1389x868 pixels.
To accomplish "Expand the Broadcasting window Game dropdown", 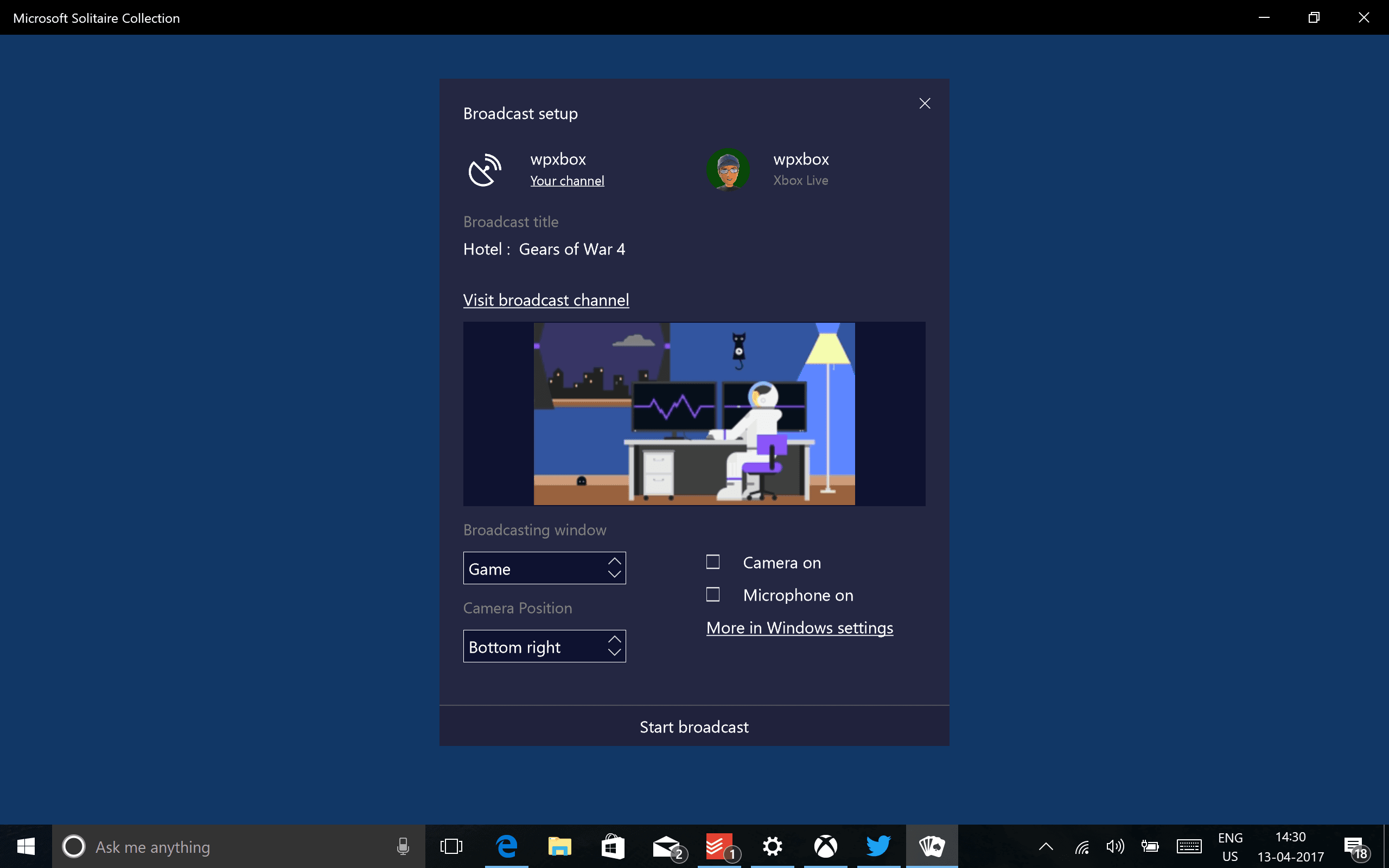I will click(x=544, y=569).
